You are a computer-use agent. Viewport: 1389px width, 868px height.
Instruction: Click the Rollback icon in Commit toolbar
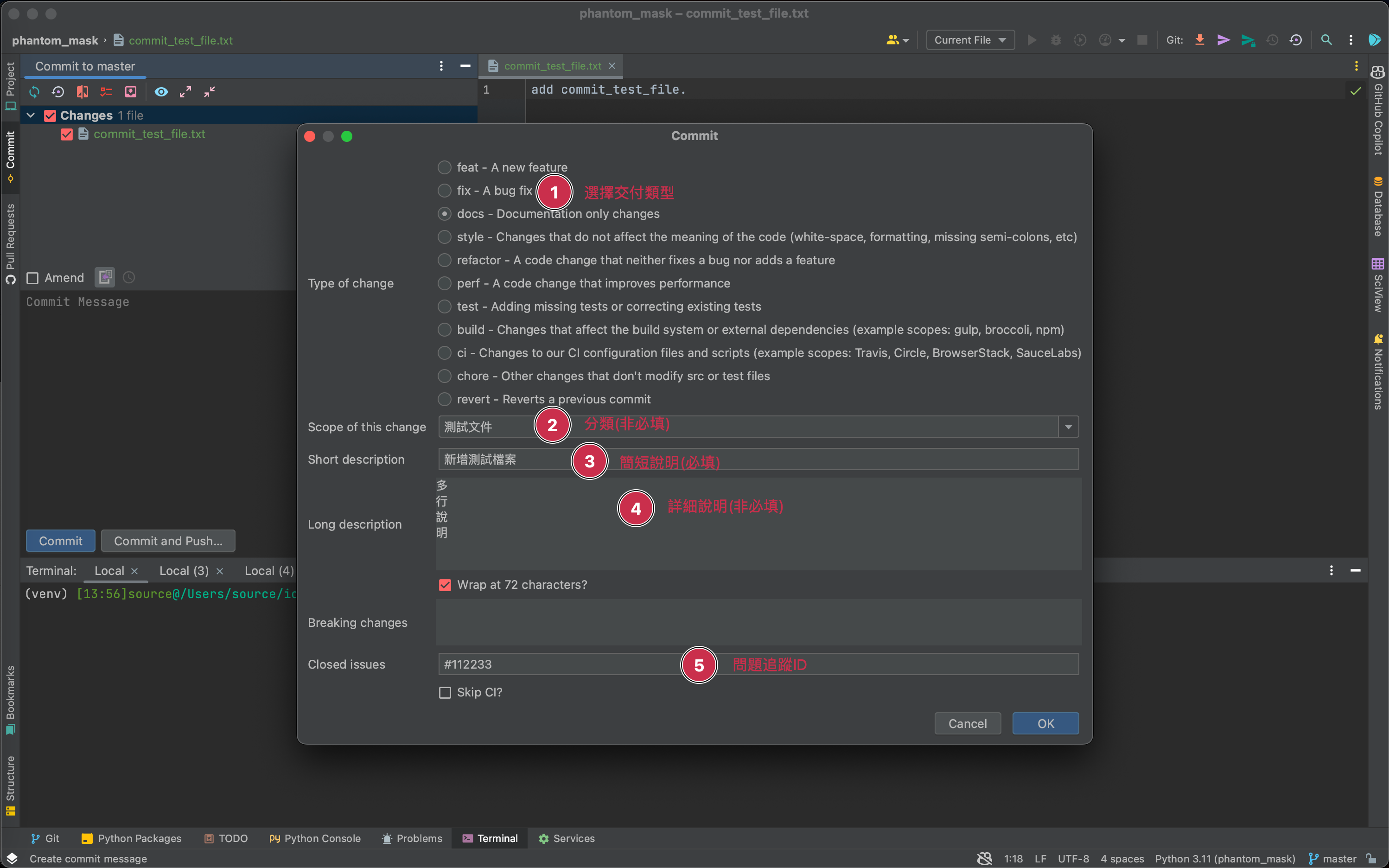tap(58, 92)
